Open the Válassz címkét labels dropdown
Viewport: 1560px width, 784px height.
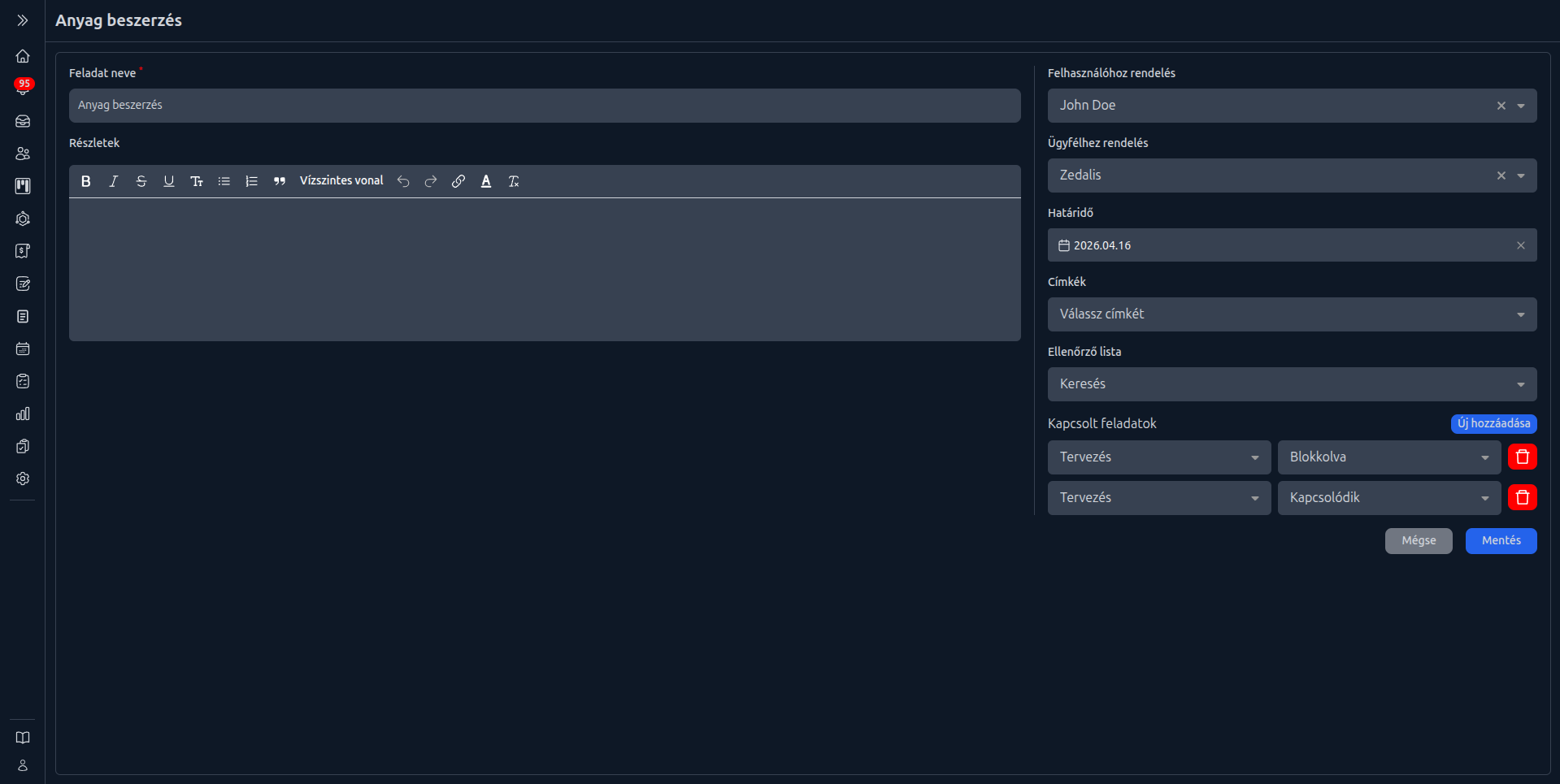pyautogui.click(x=1292, y=314)
